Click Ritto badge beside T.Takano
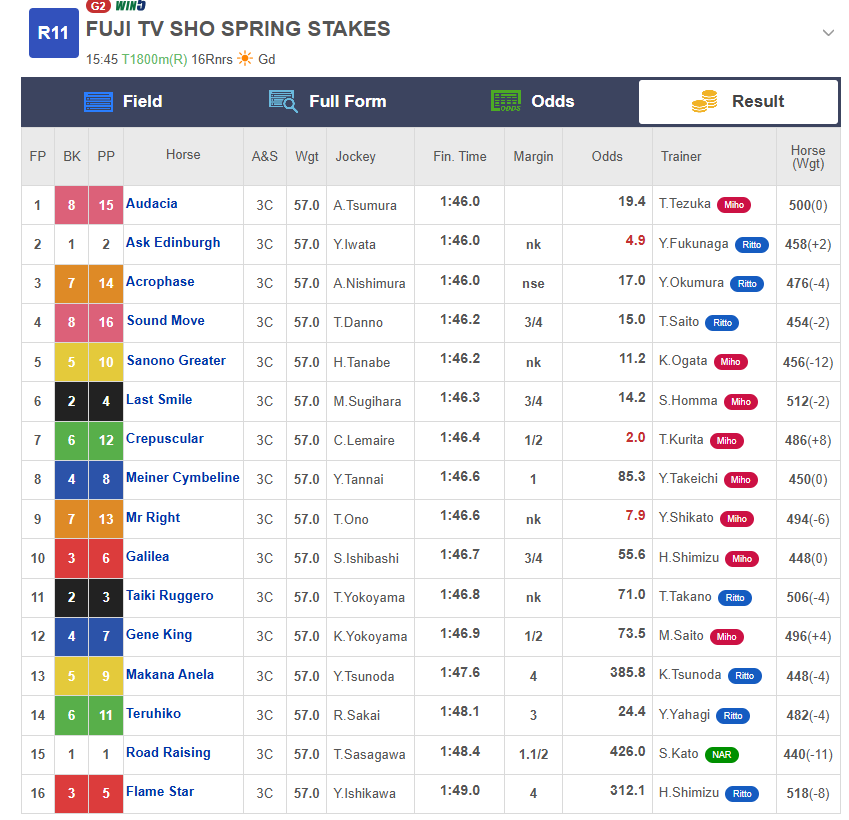 point(735,598)
